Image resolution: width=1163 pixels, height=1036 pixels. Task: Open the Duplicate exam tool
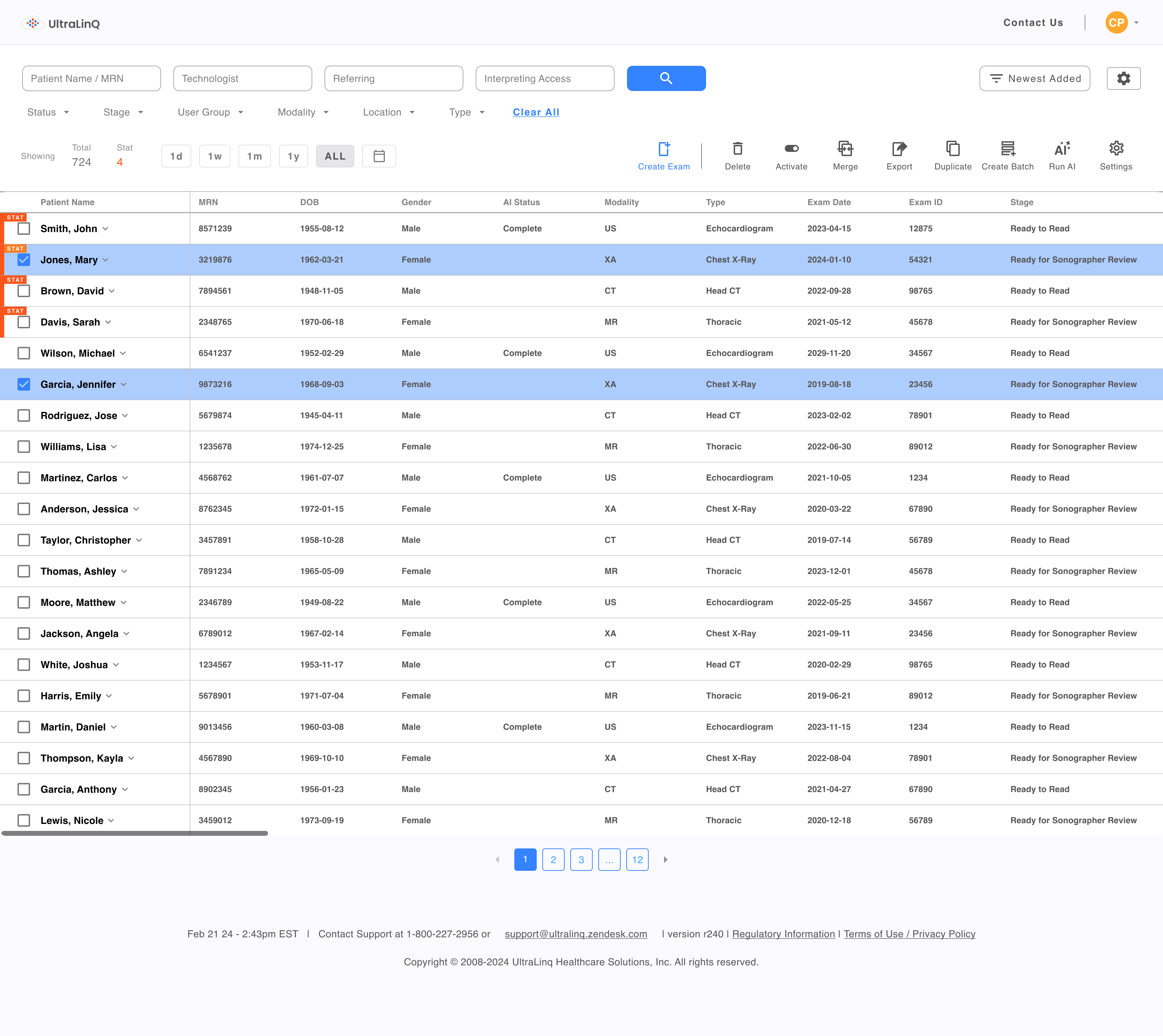(x=952, y=155)
